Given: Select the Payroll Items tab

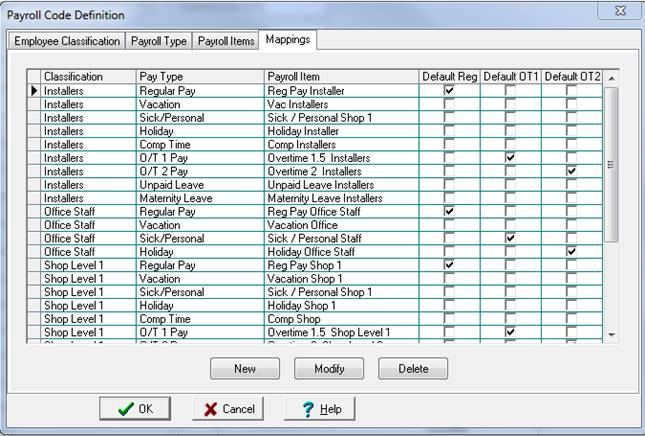Looking at the screenshot, I should click(225, 41).
